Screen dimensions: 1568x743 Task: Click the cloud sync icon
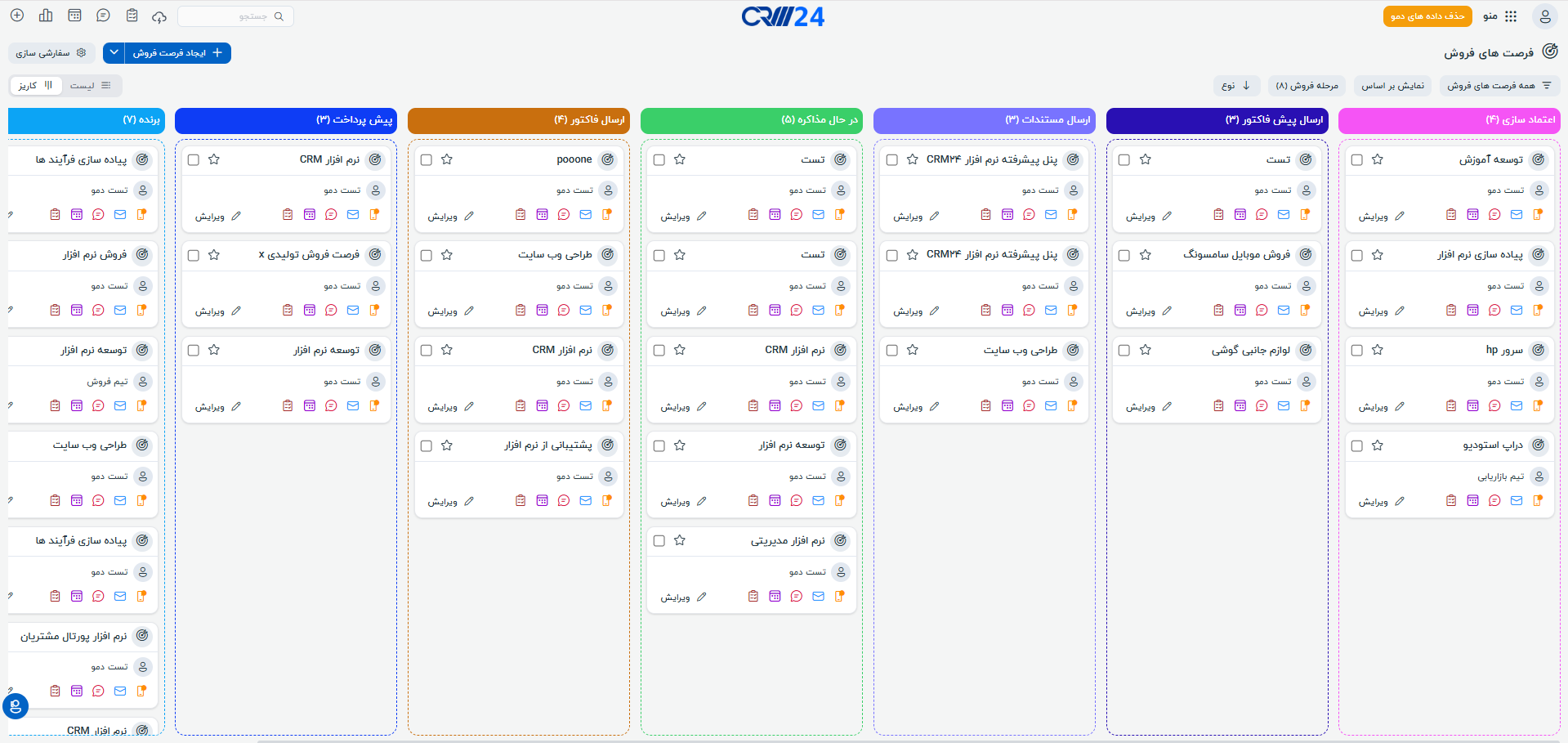tap(159, 16)
